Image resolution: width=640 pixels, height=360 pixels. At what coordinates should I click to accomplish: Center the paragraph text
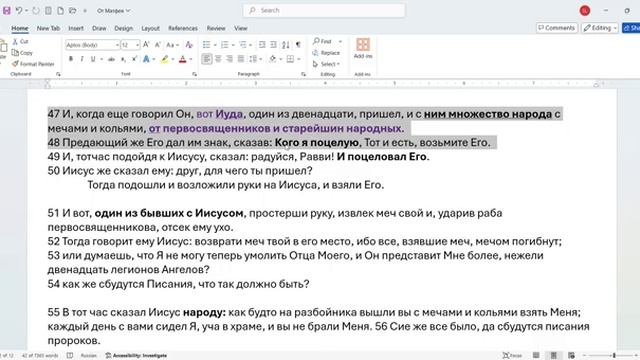click(x=218, y=59)
